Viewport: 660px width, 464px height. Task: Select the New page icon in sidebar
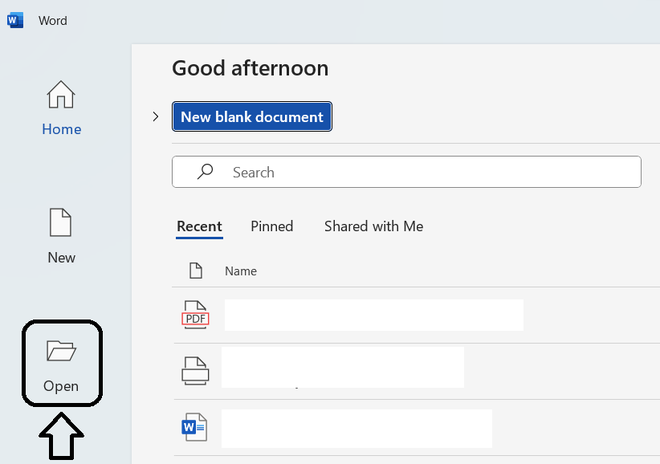pyautogui.click(x=61, y=223)
